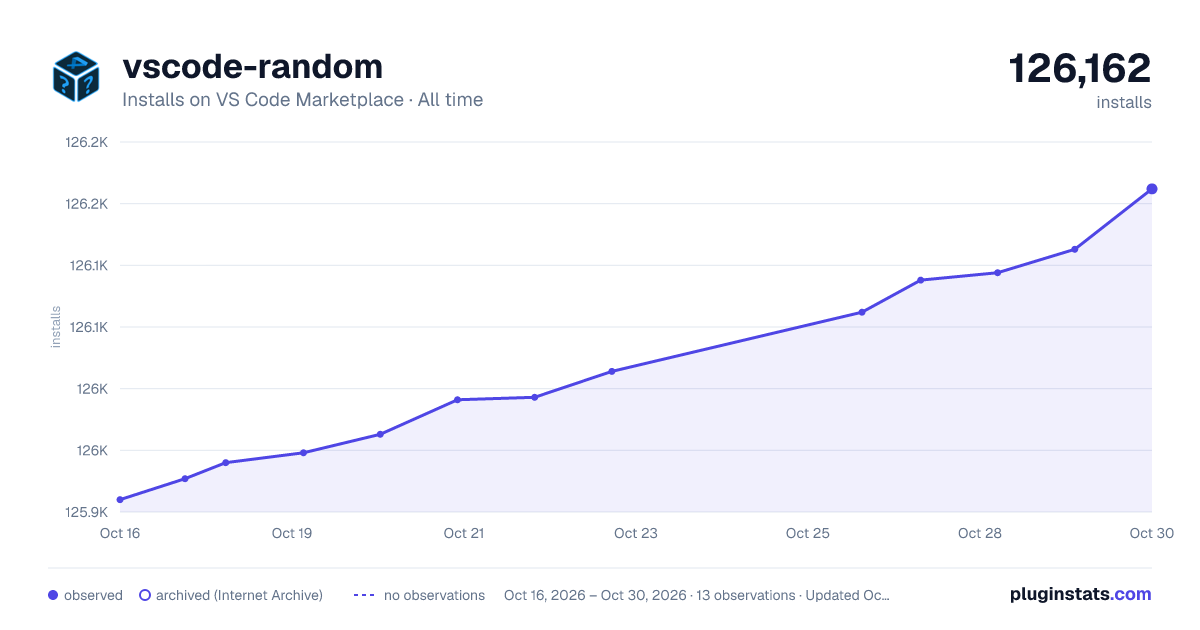Click the Oct 25 x-axis label

coord(808,533)
